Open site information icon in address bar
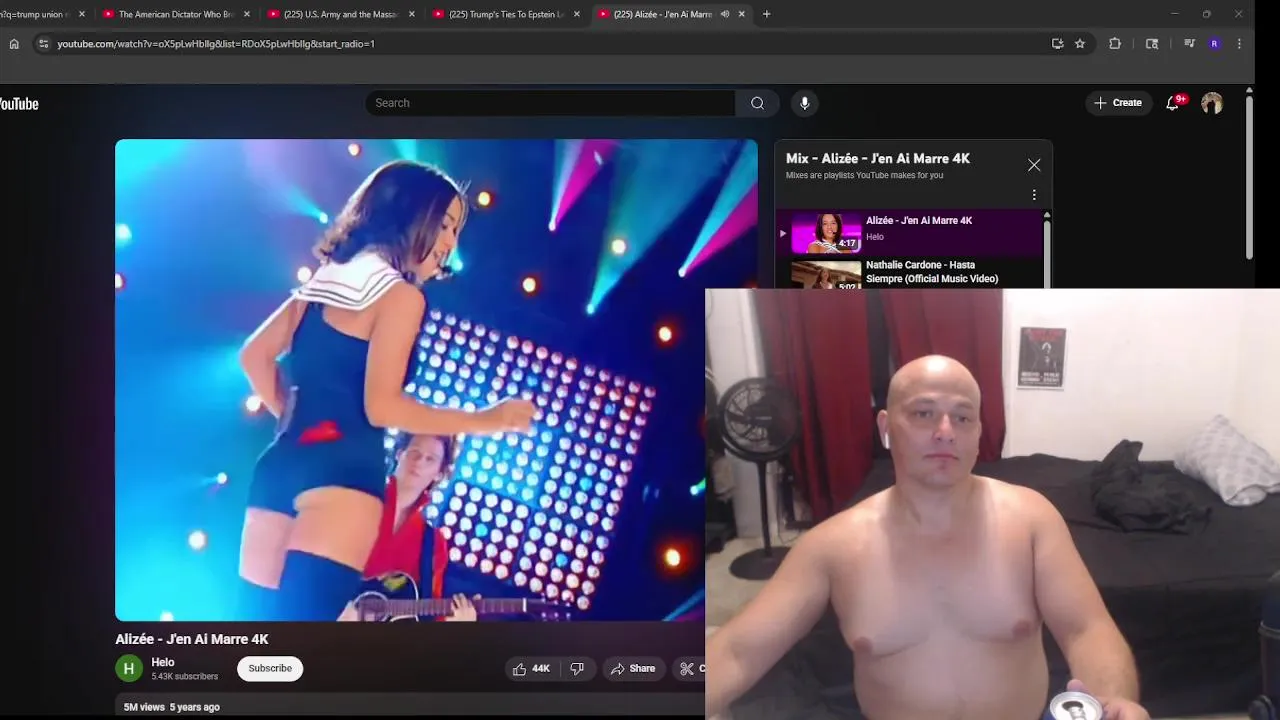1280x720 pixels. 43,44
